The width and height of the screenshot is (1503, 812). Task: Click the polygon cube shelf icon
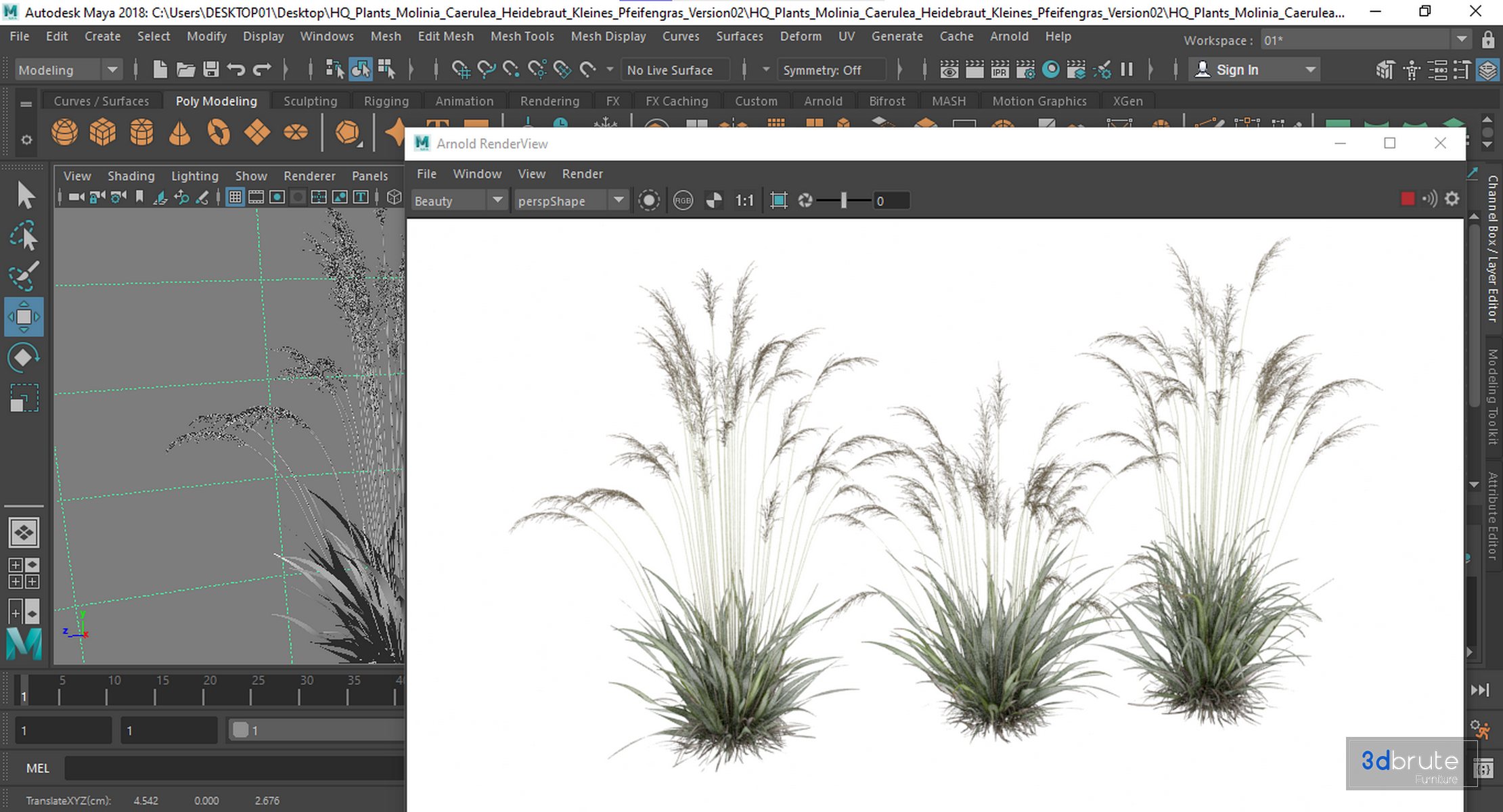point(103,132)
